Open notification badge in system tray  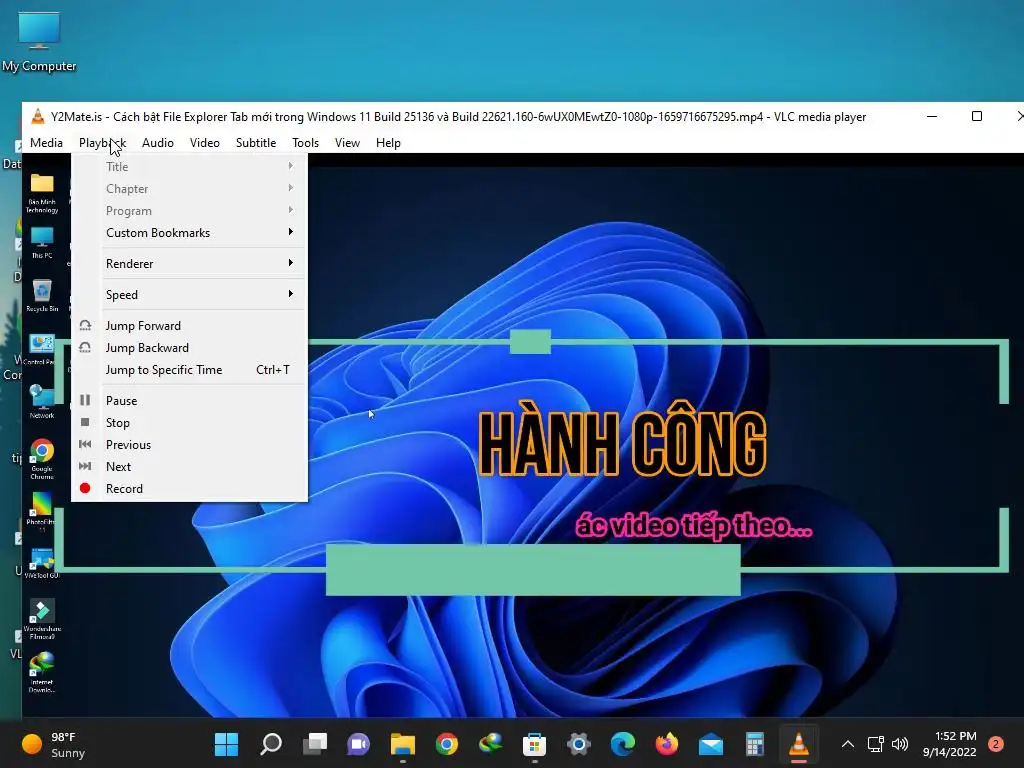point(995,744)
